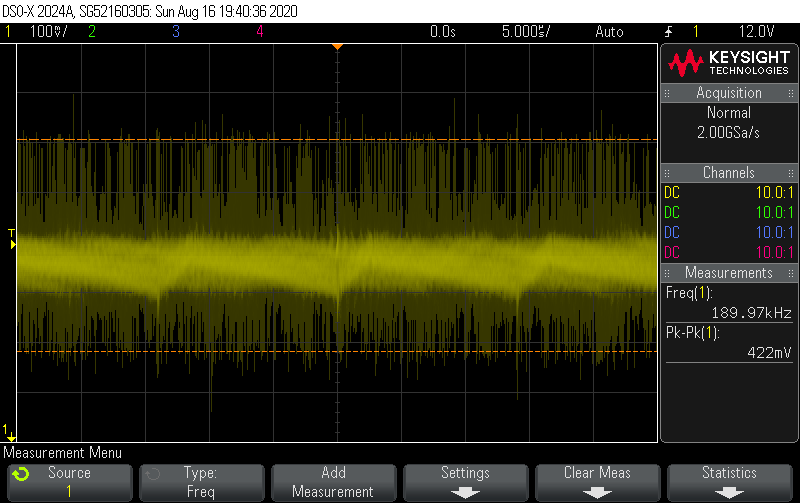Click the Keysight Technologies logo
The width and height of the screenshot is (800, 503).
coord(729,63)
